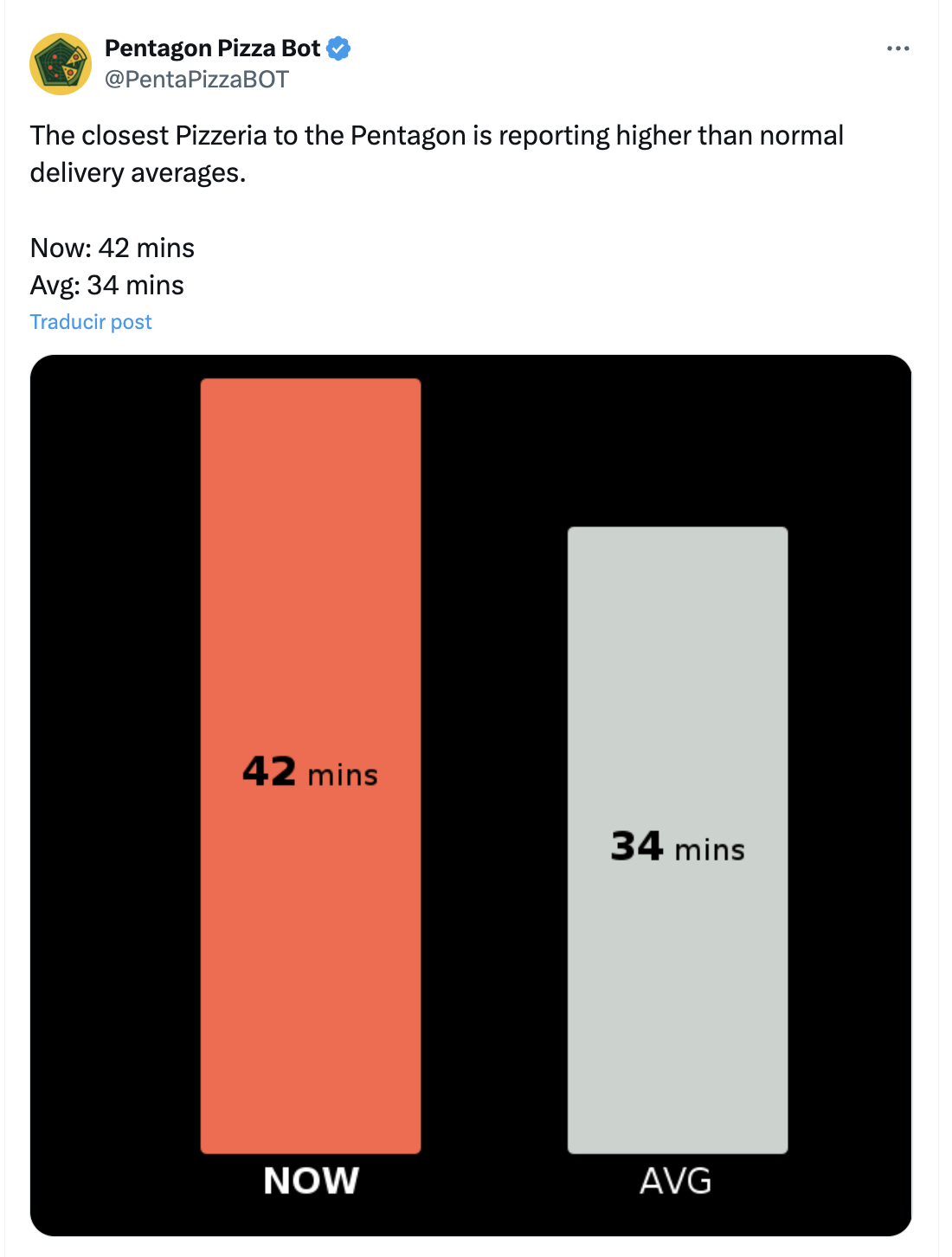Click the 'Avg: 34 mins' text line

[107, 286]
